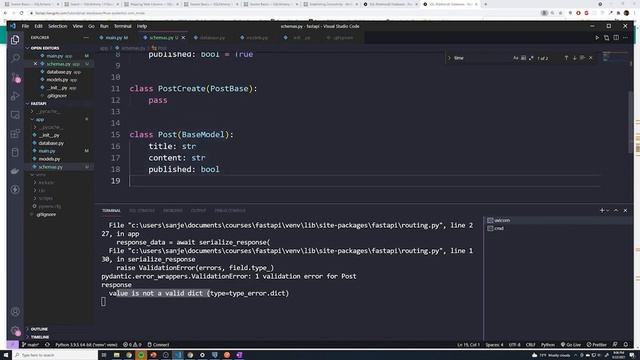Select the Terminal panel tab
The image size is (640, 360).
tap(111, 211)
